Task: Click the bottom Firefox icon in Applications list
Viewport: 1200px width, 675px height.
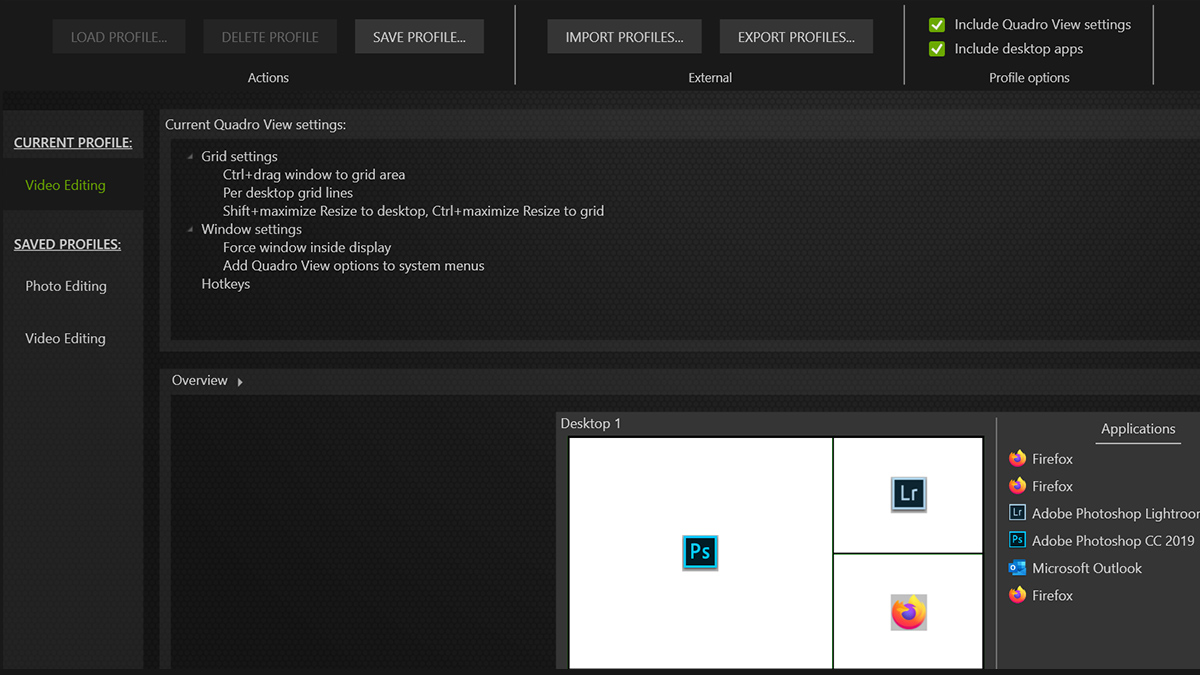Action: pos(1018,595)
